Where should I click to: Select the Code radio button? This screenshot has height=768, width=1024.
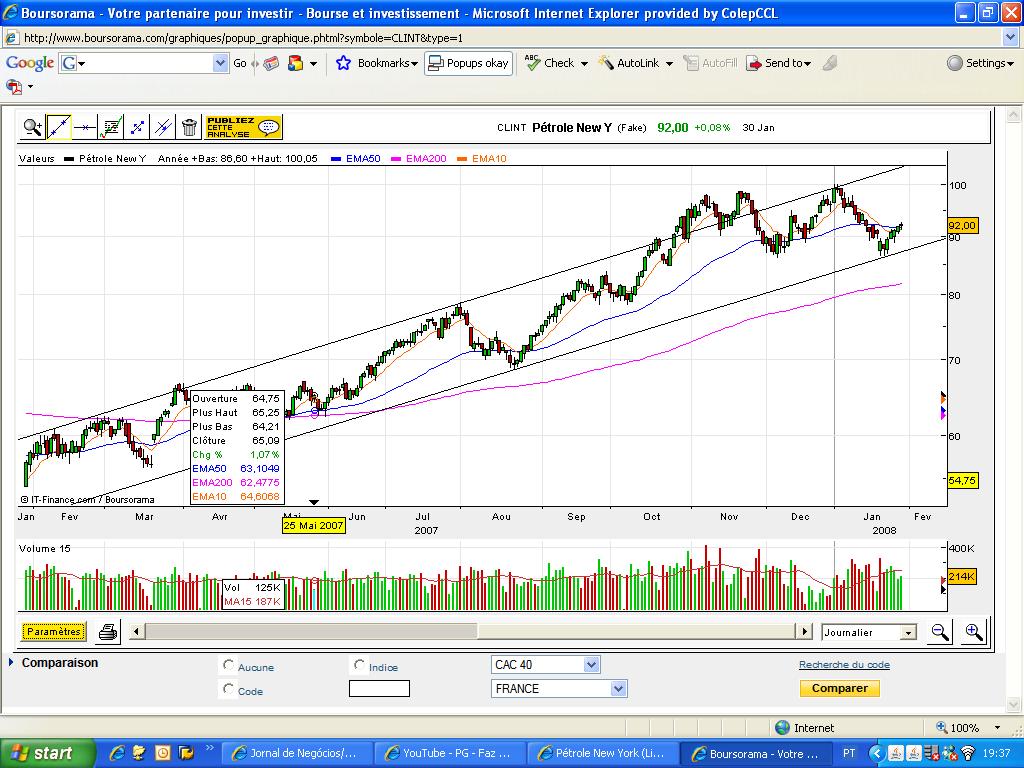click(x=229, y=689)
